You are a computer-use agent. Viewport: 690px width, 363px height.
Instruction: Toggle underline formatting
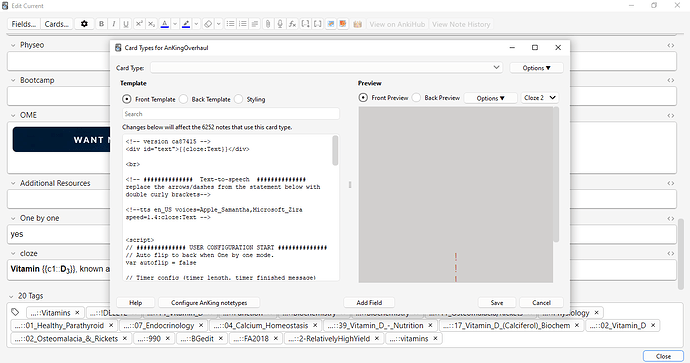click(126, 24)
